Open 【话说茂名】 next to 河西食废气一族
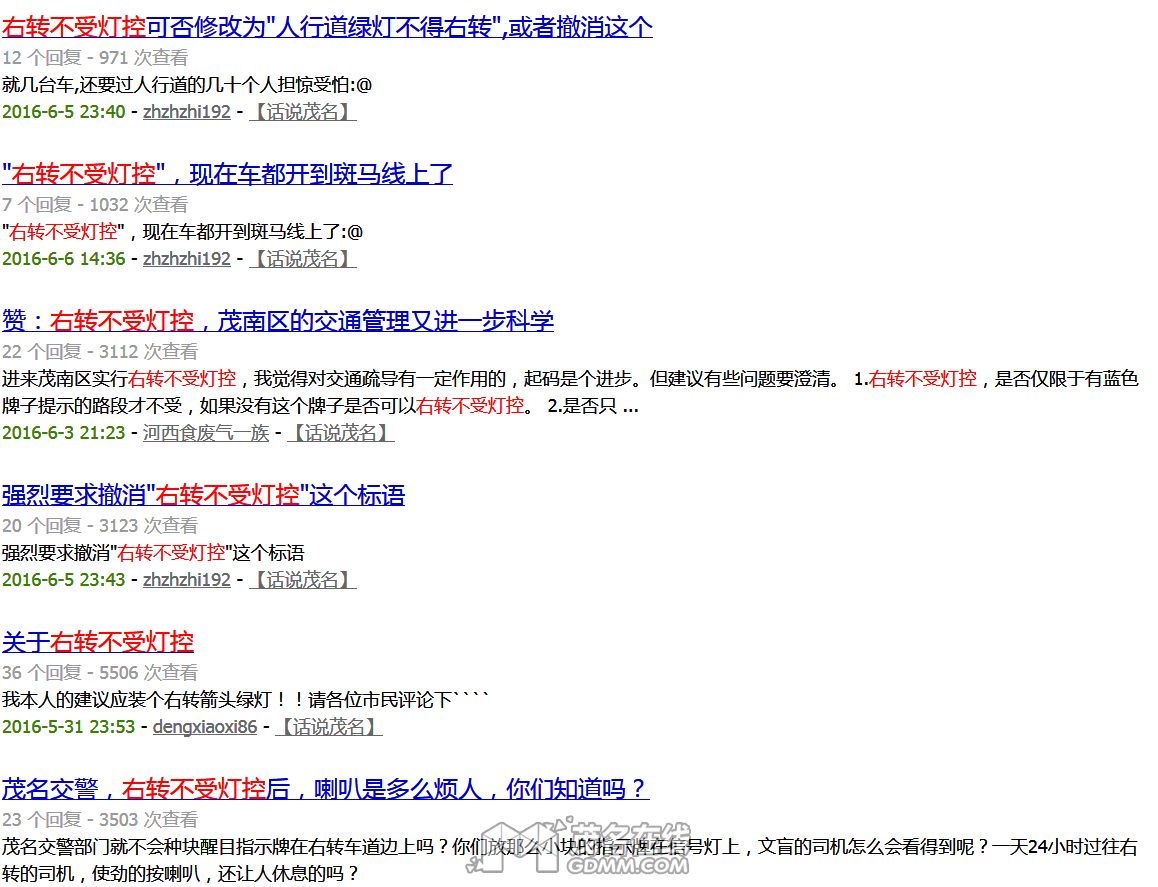 point(342,432)
